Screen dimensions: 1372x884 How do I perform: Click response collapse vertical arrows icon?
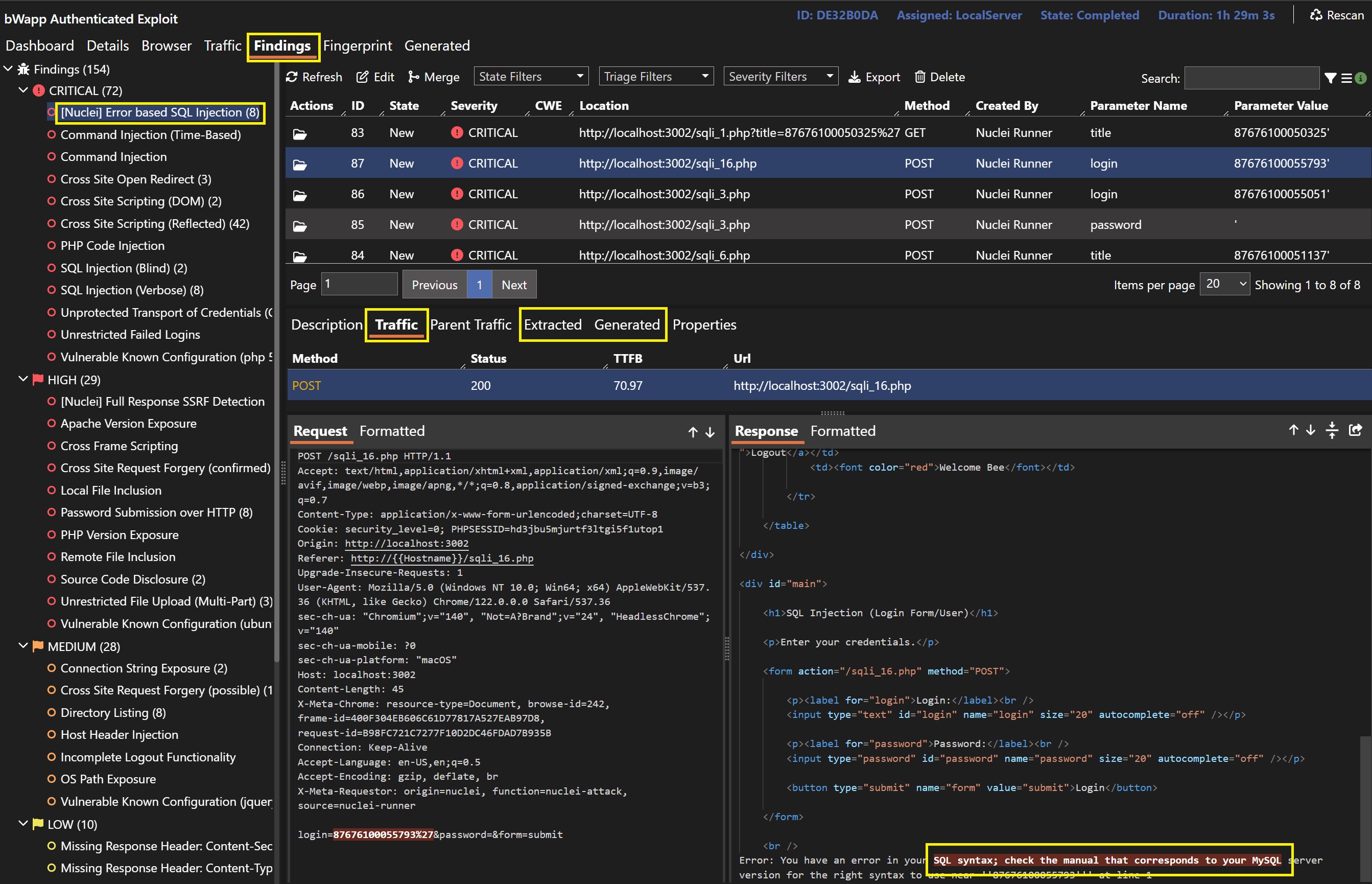[1332, 430]
